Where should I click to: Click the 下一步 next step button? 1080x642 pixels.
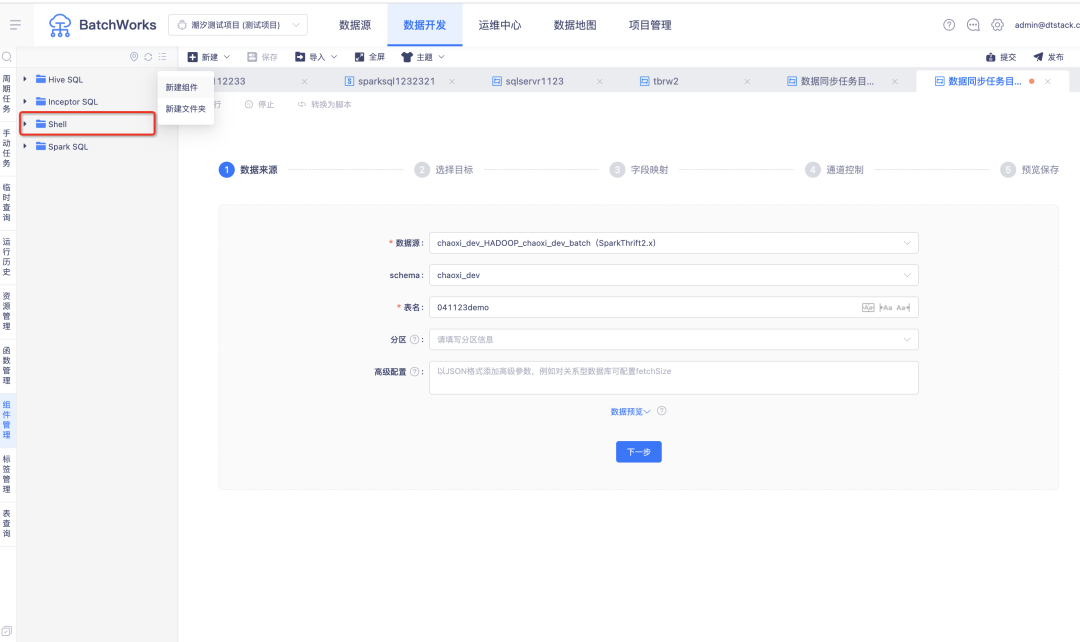tap(638, 452)
